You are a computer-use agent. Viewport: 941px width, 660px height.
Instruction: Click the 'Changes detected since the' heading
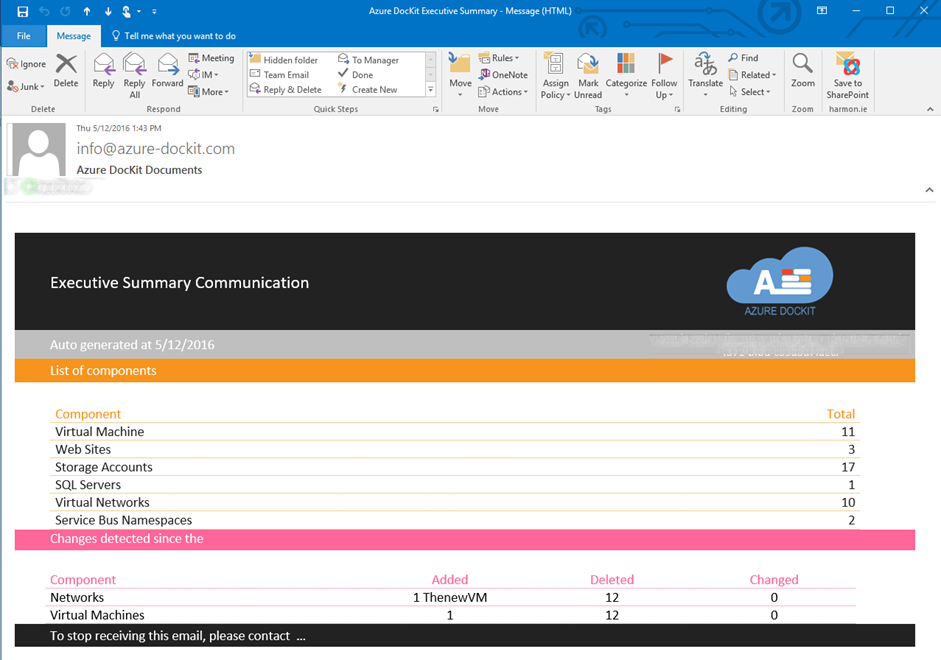(127, 539)
